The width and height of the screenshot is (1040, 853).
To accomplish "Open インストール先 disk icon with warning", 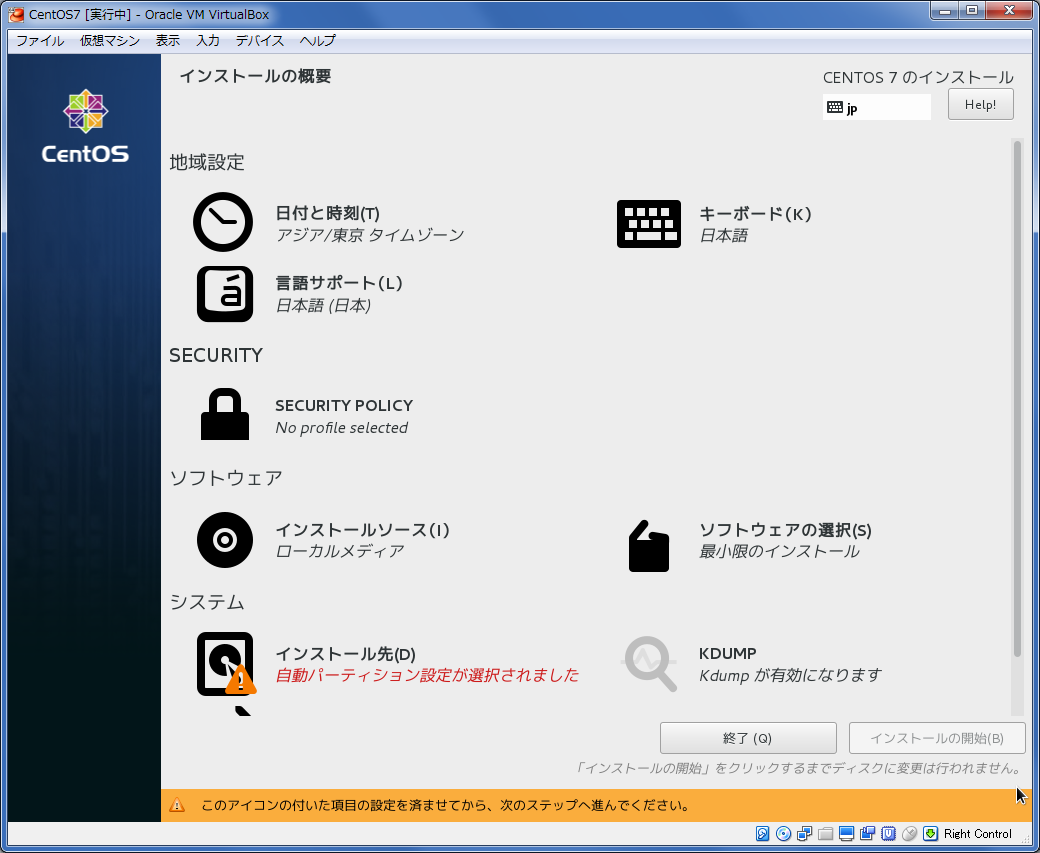I will click(225, 664).
